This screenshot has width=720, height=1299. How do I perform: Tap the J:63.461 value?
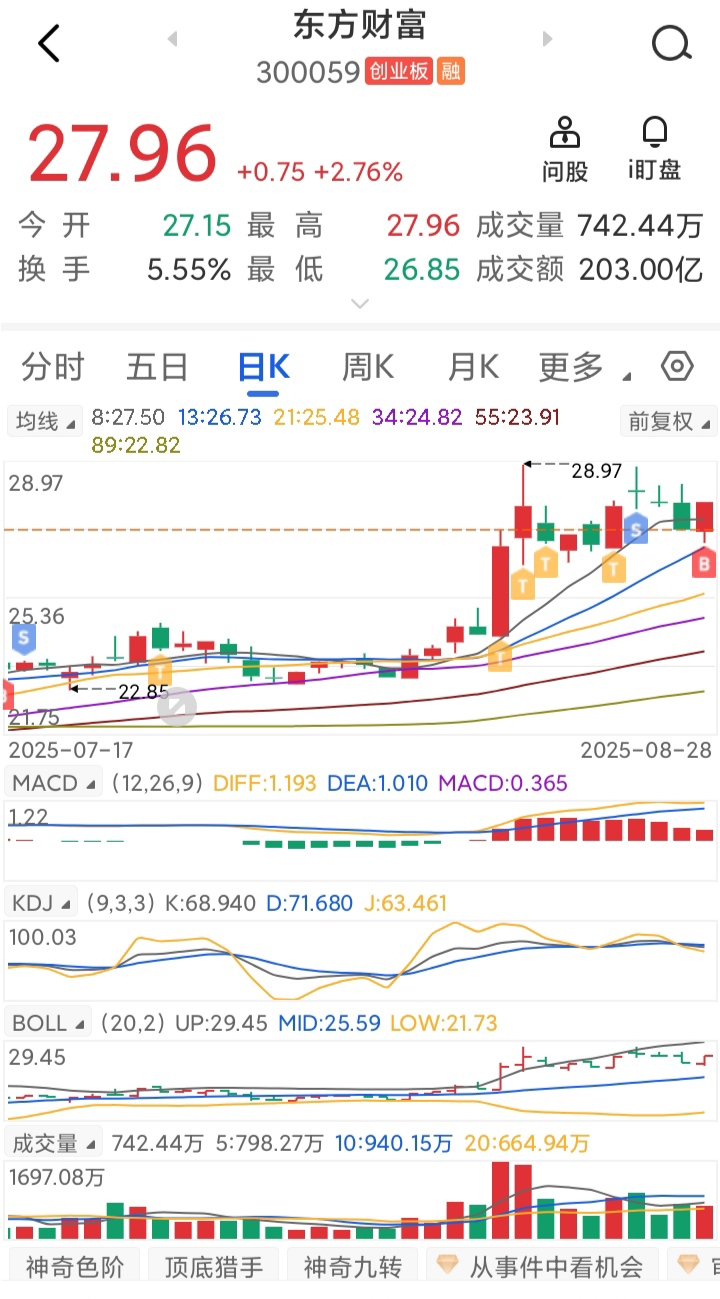click(405, 903)
